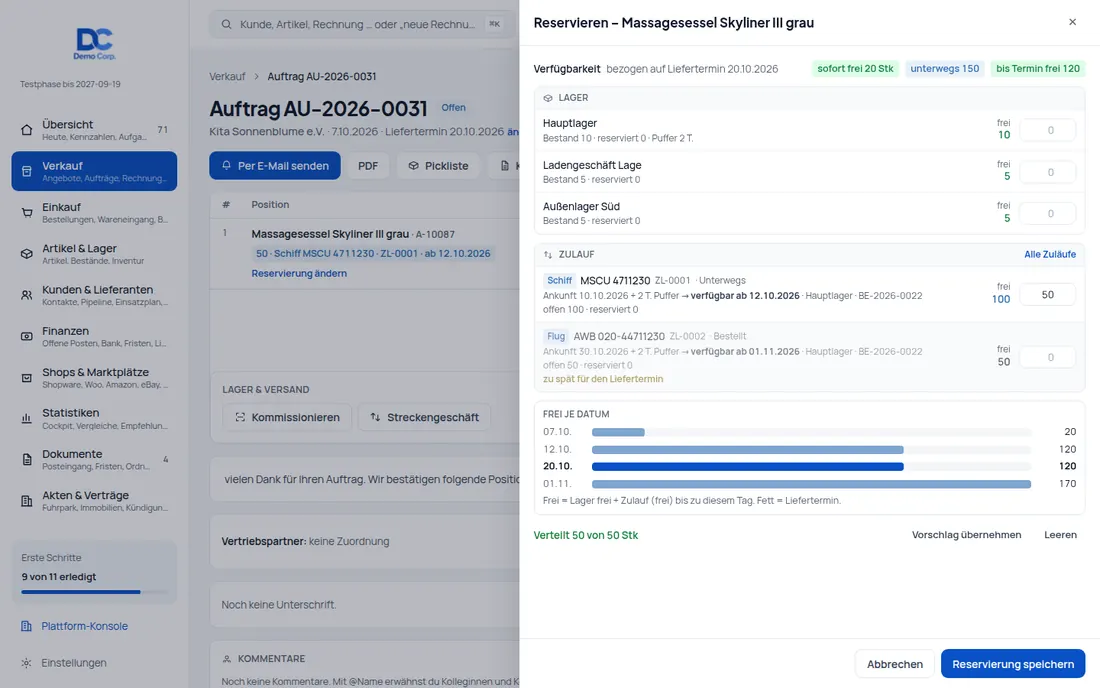This screenshot has width=1100, height=688.
Task: Click the Leeren button
Action: (x=1060, y=535)
